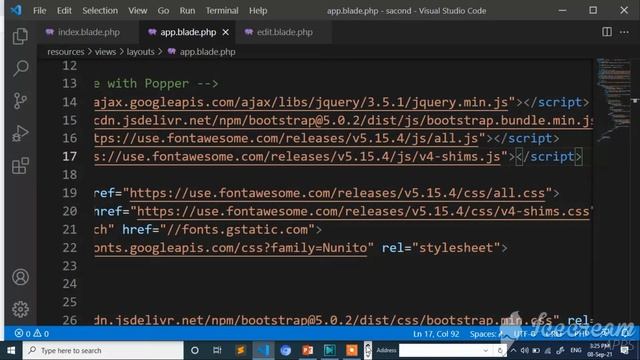Click the closing script tag on line 17
The height and width of the screenshot is (360, 640).
[x=549, y=157]
